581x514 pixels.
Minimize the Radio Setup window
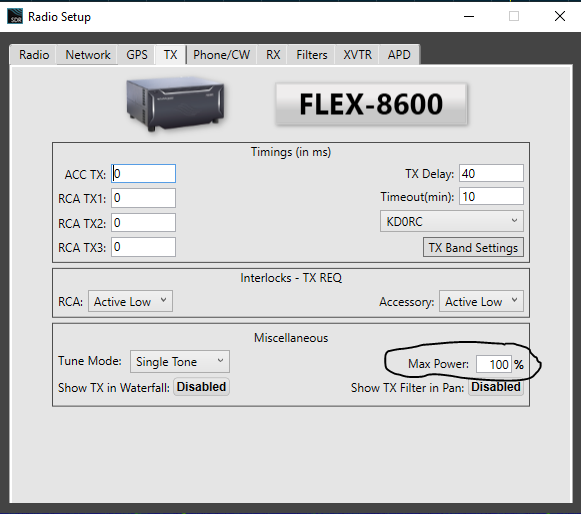[x=469, y=16]
